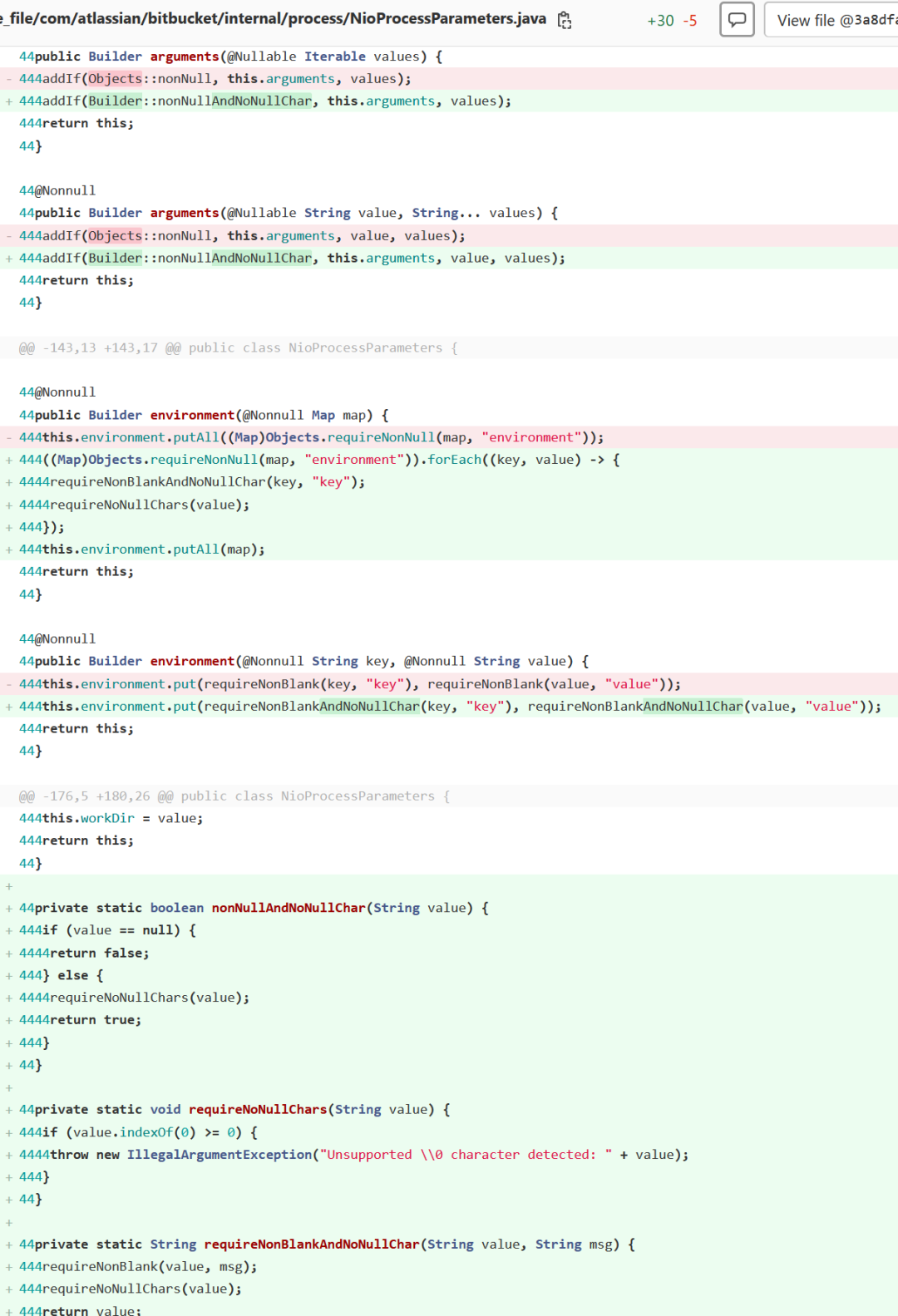Click line 'public Builder environment(@Nonnull String key'
The width and height of the screenshot is (898, 1316).
point(449,661)
